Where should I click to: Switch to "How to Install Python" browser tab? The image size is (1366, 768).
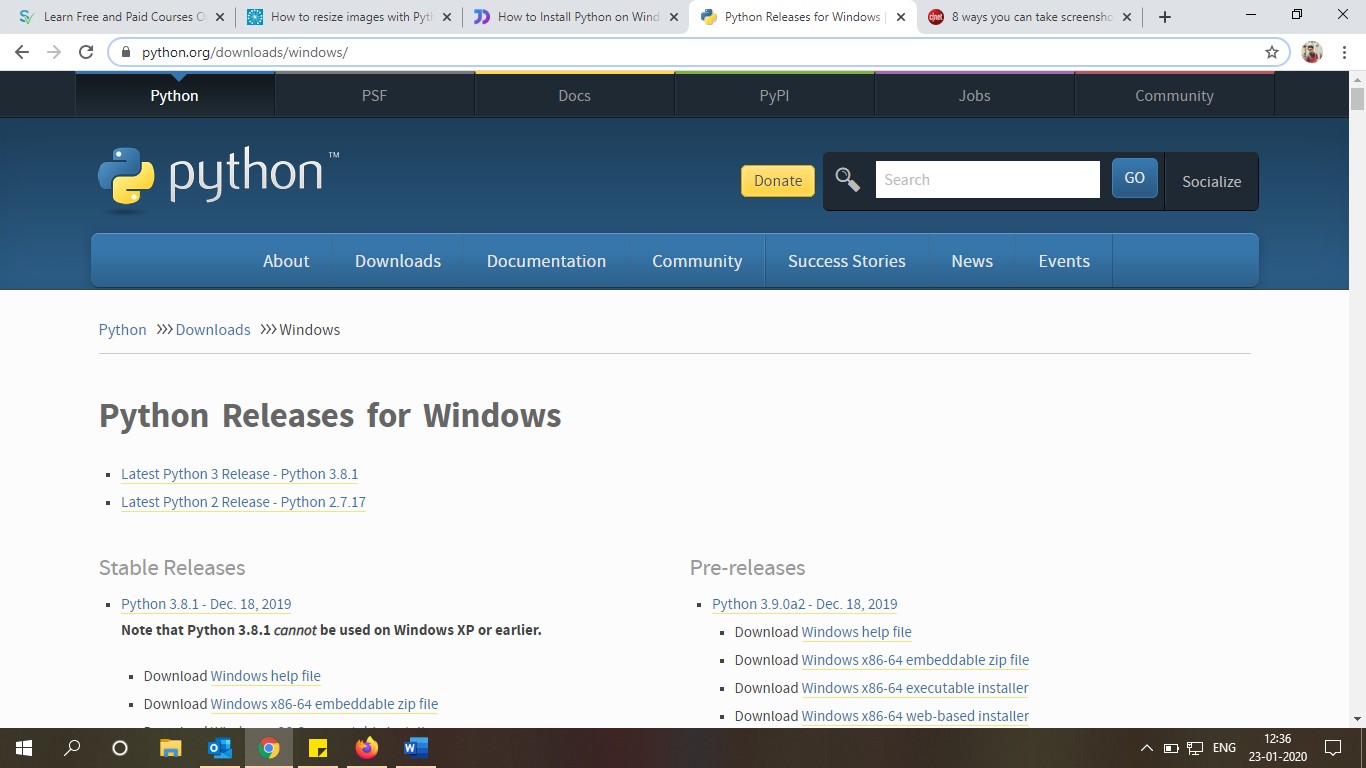(x=575, y=17)
